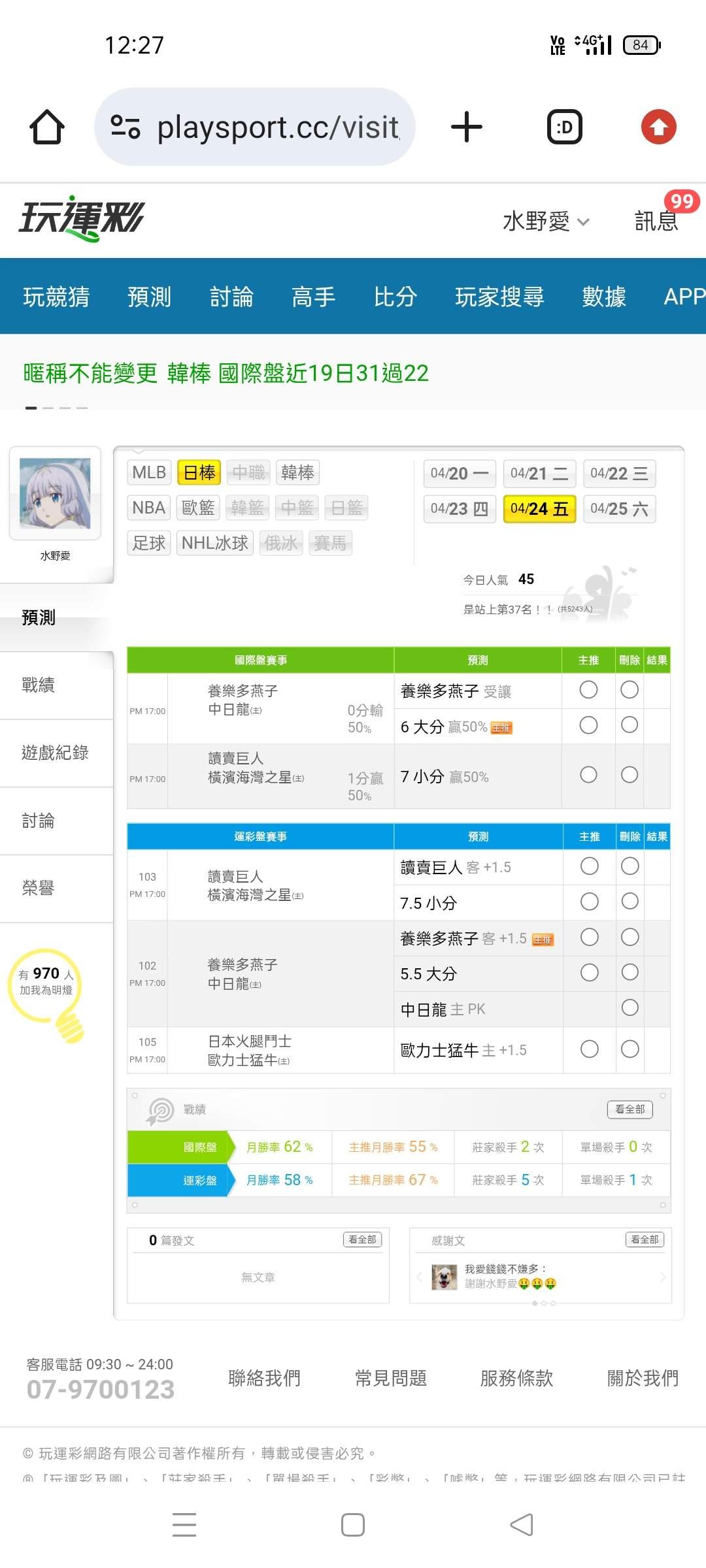Tap the Android back triangle button

click(x=522, y=1524)
